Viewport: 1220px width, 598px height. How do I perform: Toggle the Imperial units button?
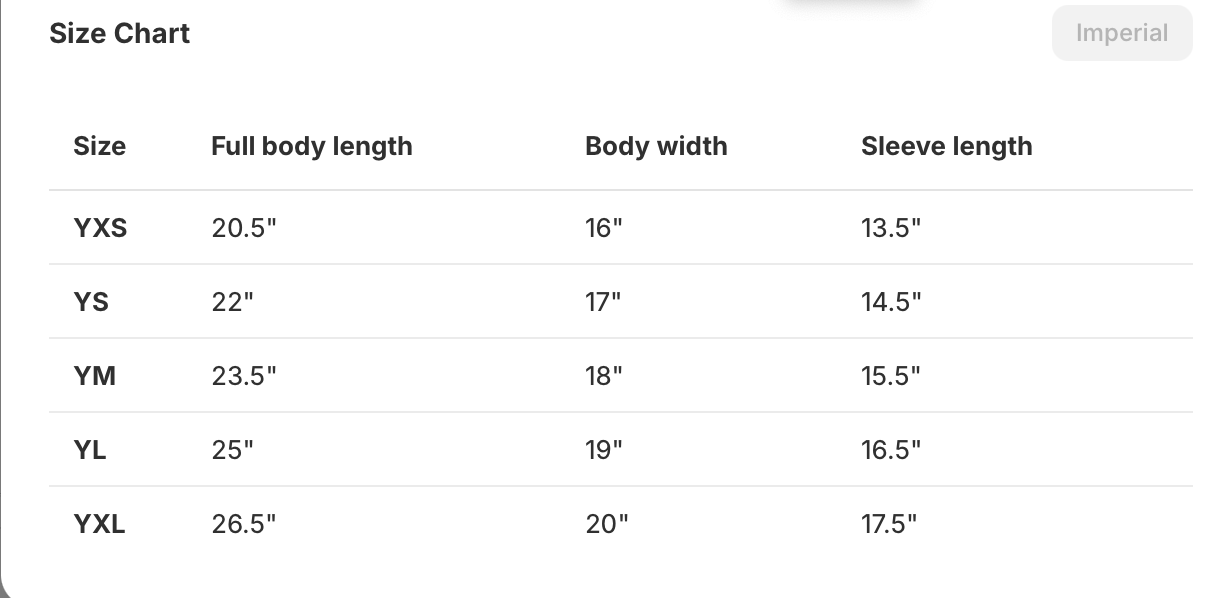pyautogui.click(x=1122, y=33)
